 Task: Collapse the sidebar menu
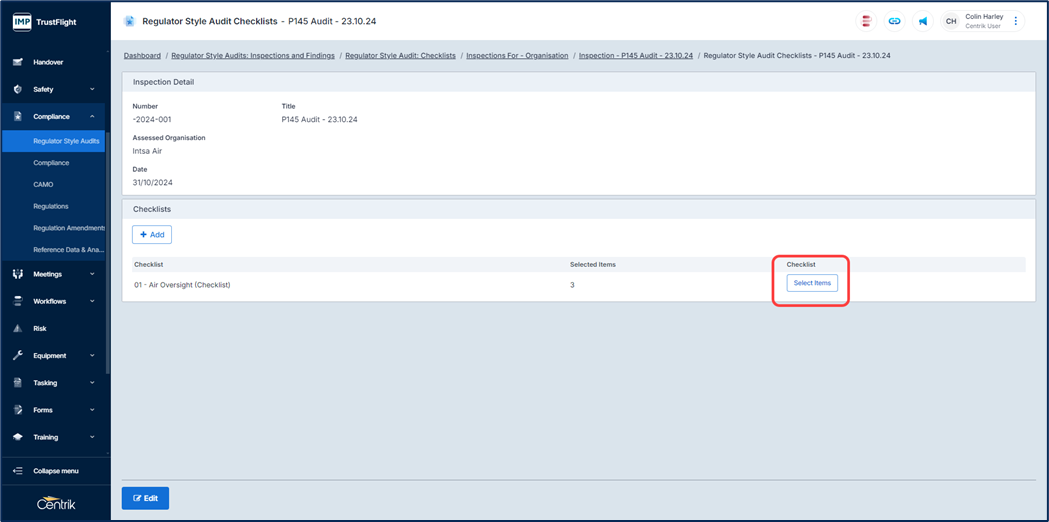pos(55,471)
